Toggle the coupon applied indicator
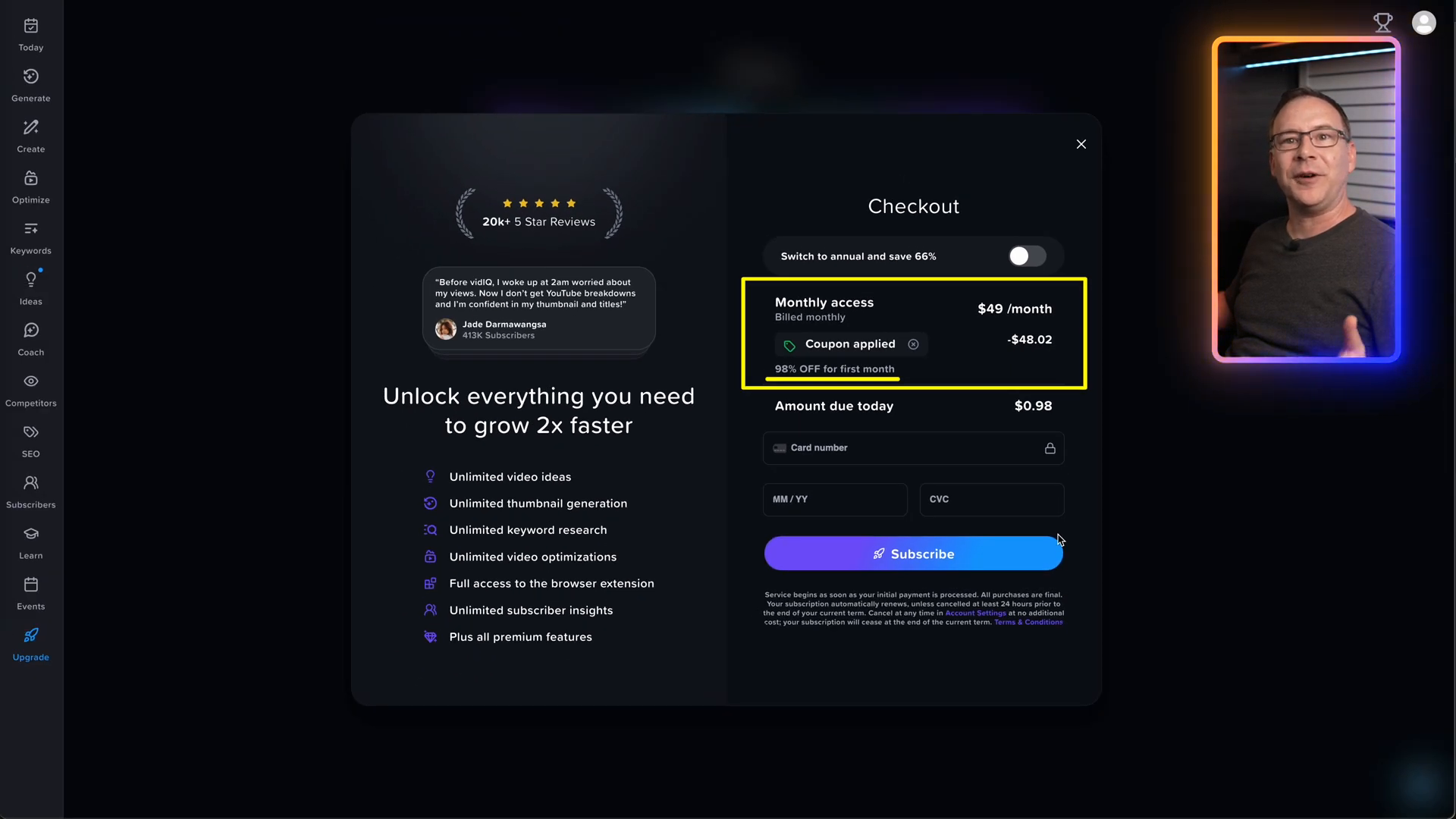1456x819 pixels. click(912, 344)
